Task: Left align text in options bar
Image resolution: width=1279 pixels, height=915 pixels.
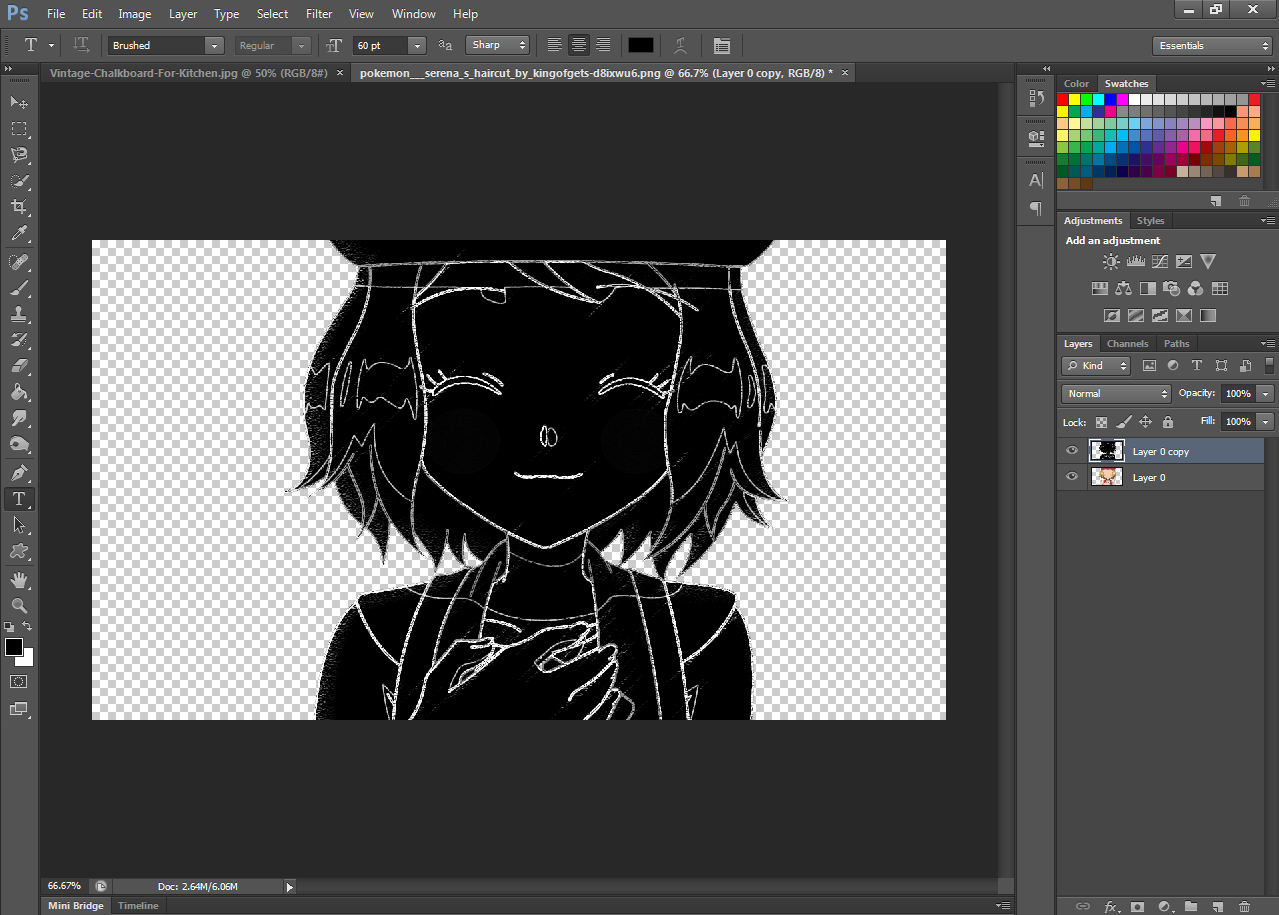Action: coord(555,45)
